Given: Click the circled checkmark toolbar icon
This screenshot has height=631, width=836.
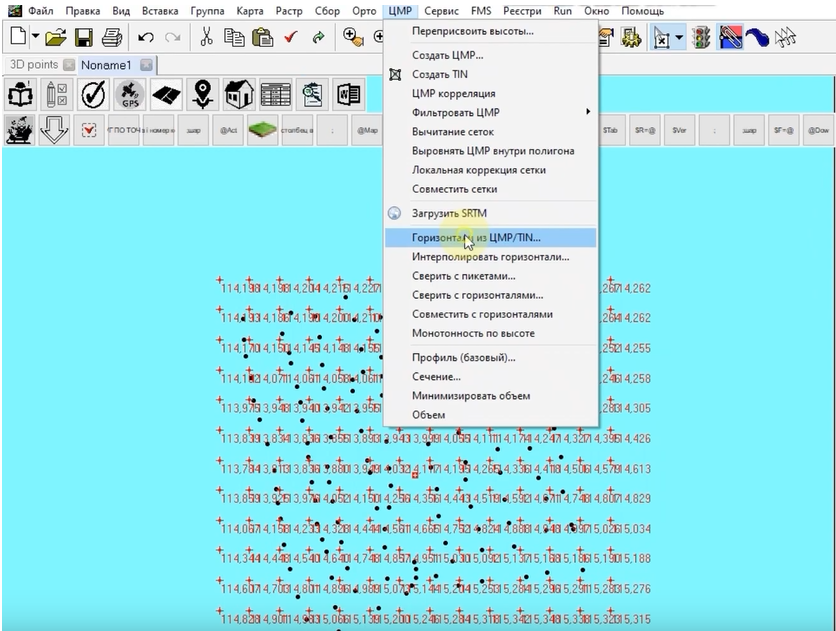Looking at the screenshot, I should click(93, 94).
